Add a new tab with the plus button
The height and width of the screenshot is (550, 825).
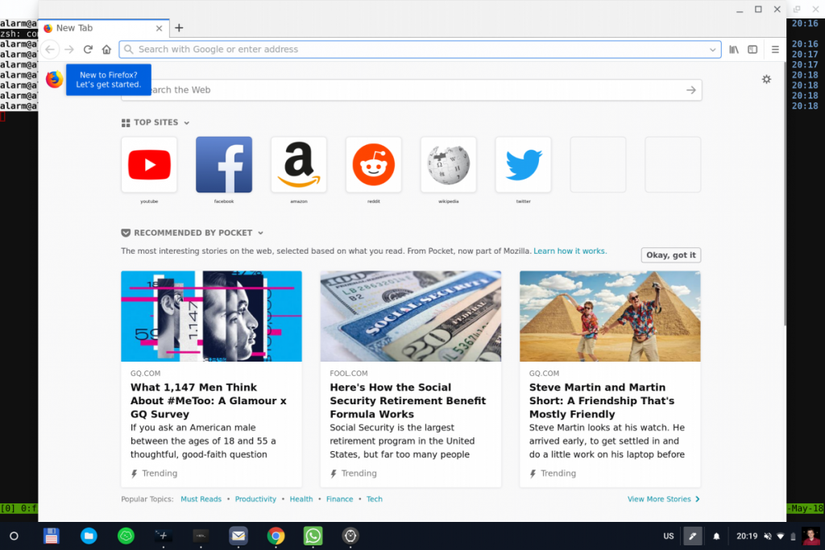179,28
